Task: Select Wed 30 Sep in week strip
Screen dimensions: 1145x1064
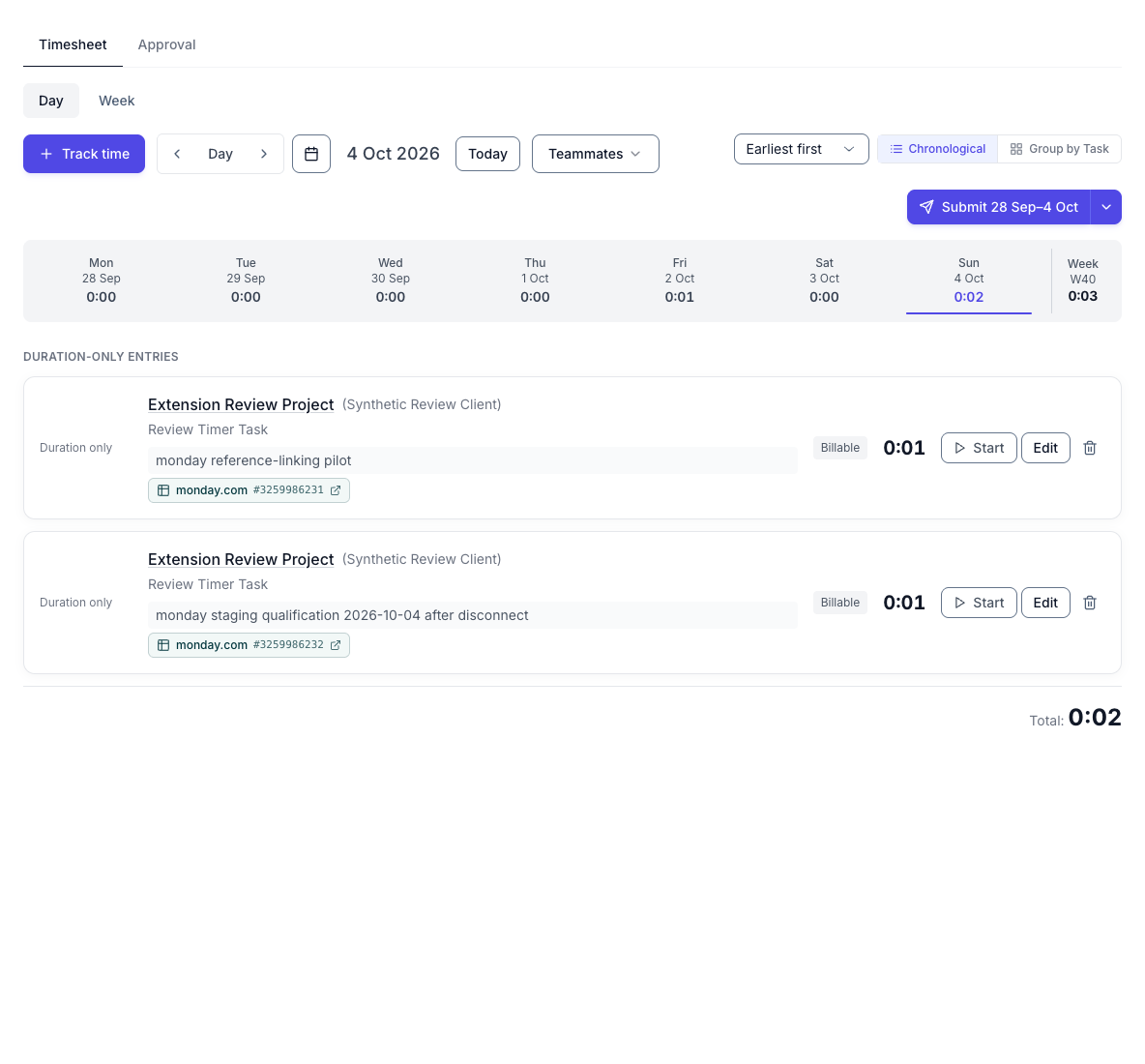Action: pyautogui.click(x=391, y=281)
